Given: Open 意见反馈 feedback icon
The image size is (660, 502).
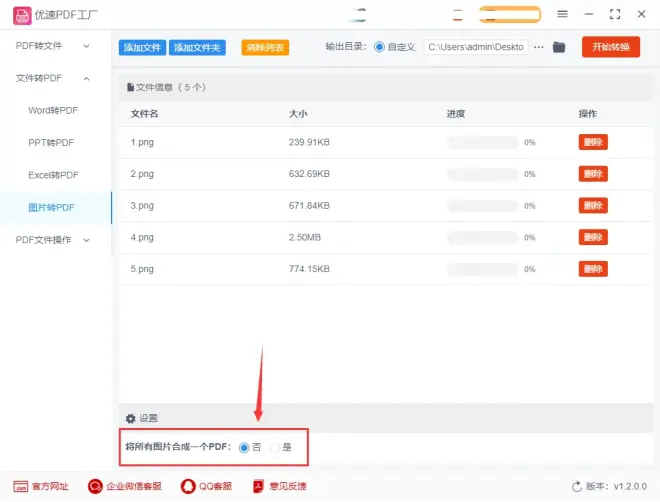Looking at the screenshot, I should tap(257, 486).
